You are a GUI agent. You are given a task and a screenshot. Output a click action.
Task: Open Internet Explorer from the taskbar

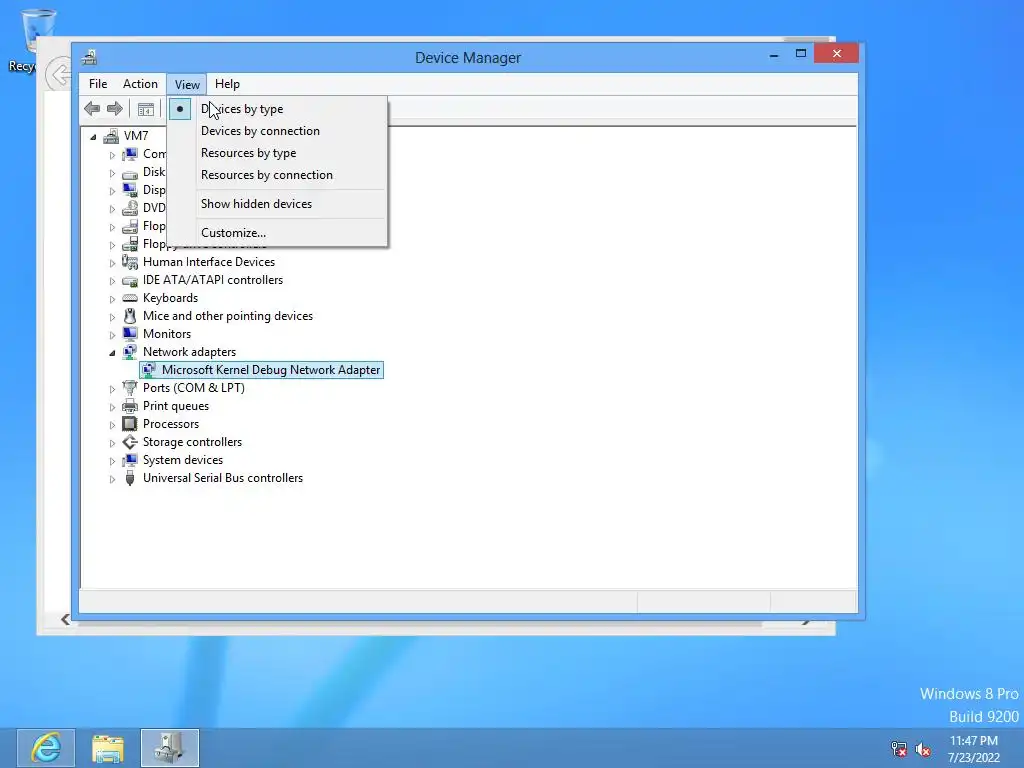[46, 748]
